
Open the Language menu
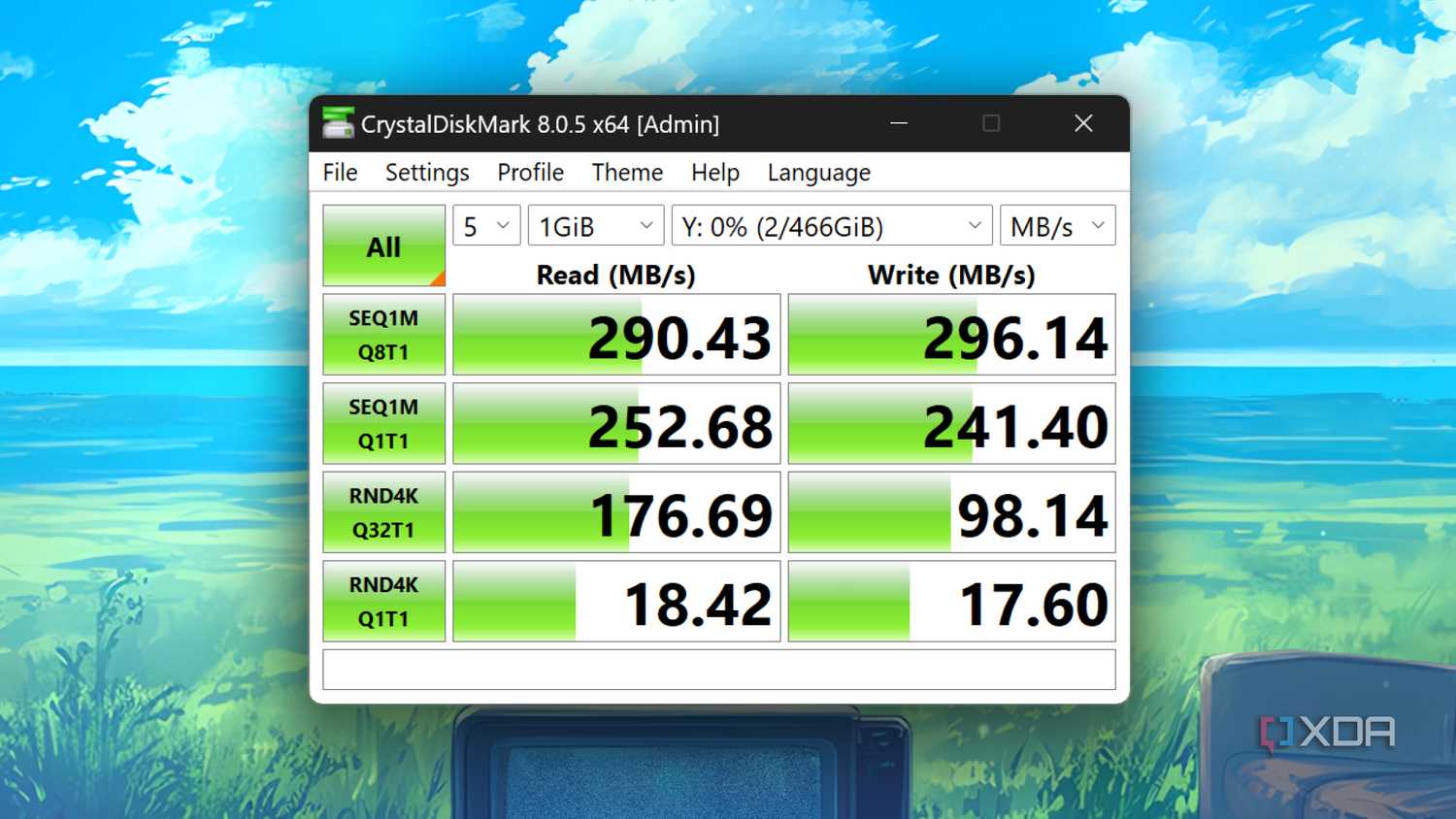[818, 173]
